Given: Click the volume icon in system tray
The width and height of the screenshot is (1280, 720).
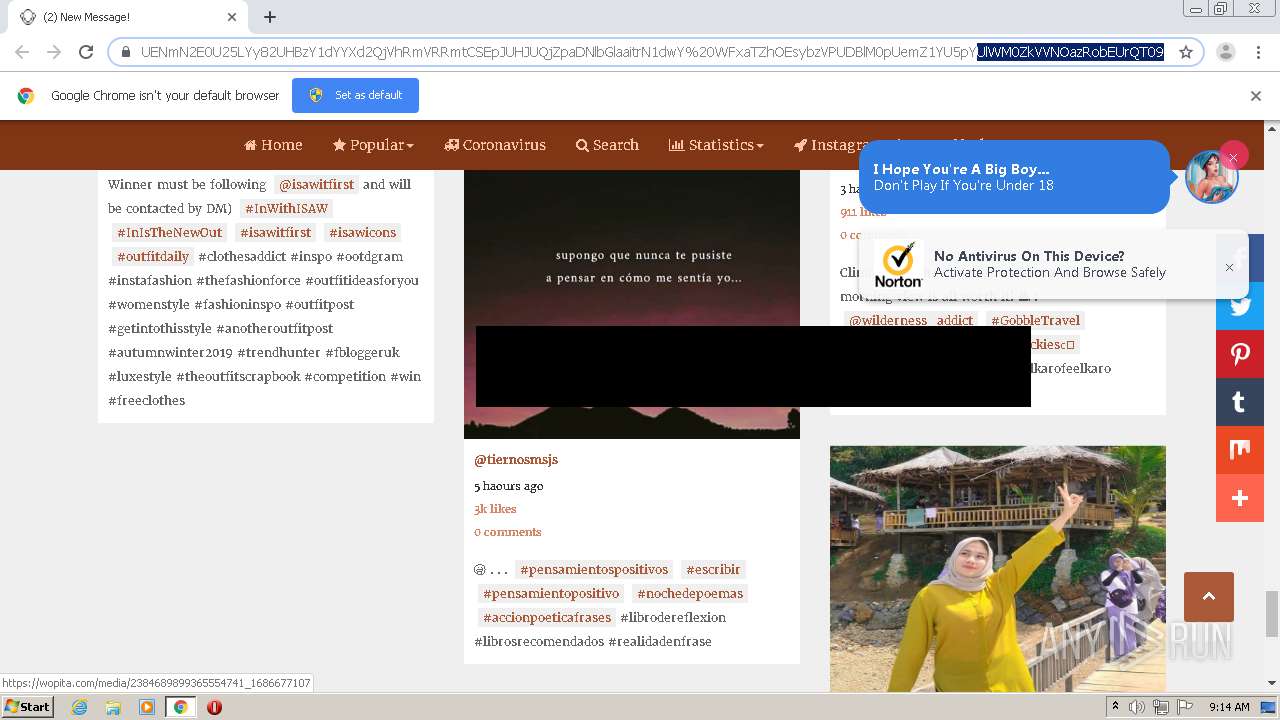Looking at the screenshot, I should coord(1136,707).
